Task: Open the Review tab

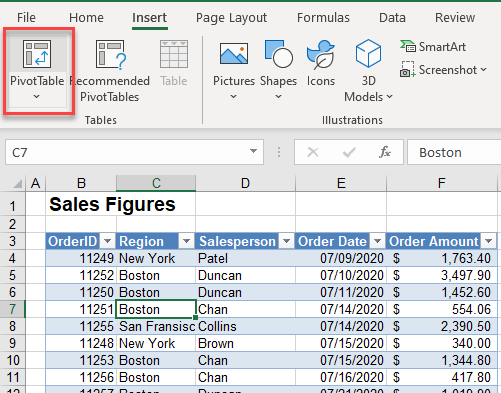Action: [455, 18]
